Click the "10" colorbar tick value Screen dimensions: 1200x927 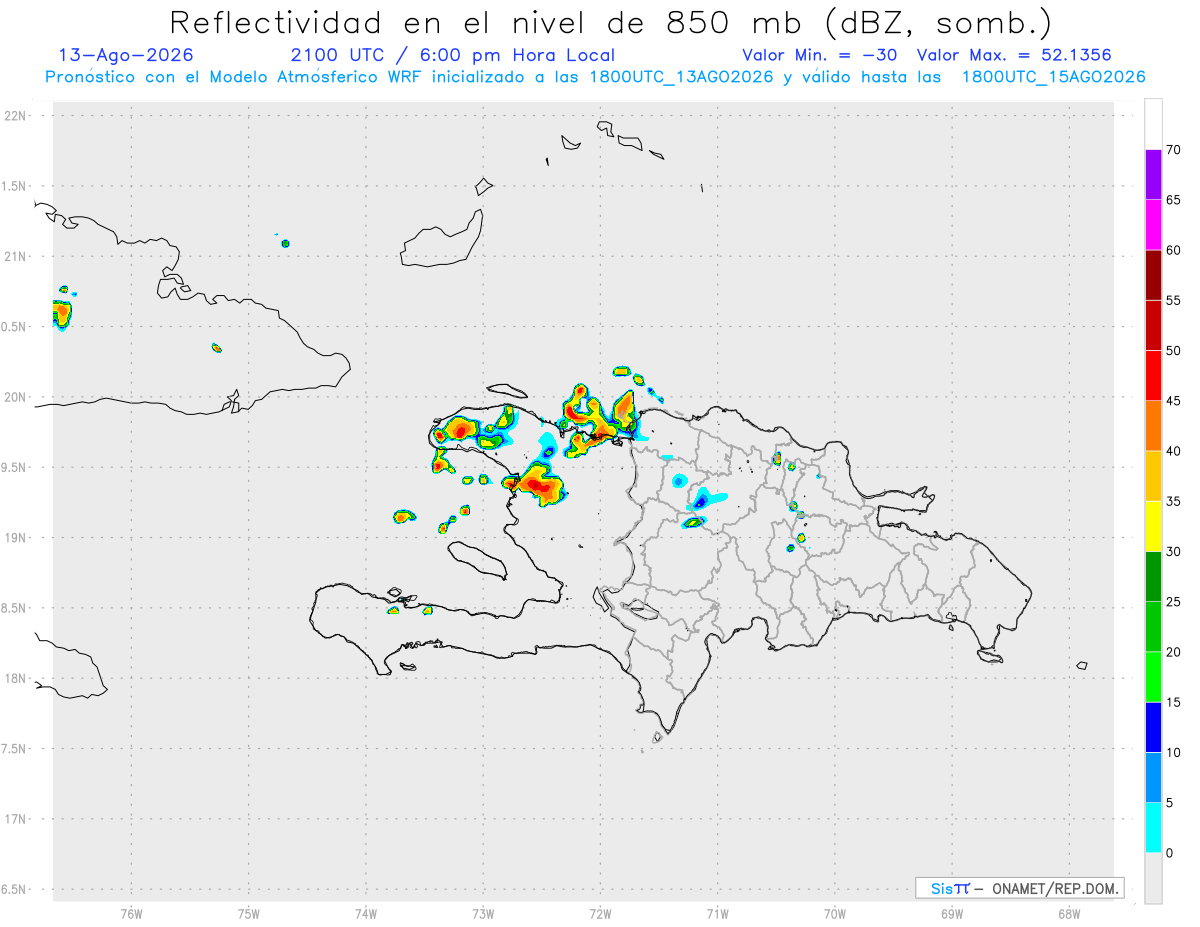(x=1173, y=752)
